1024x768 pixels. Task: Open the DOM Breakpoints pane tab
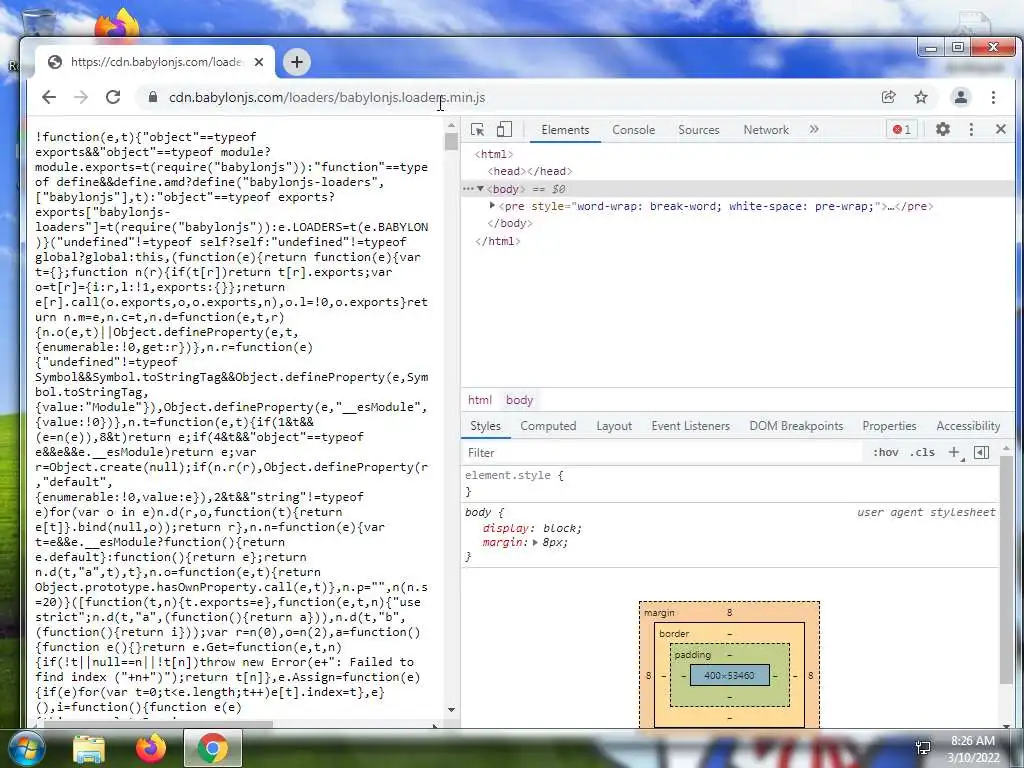pos(796,426)
